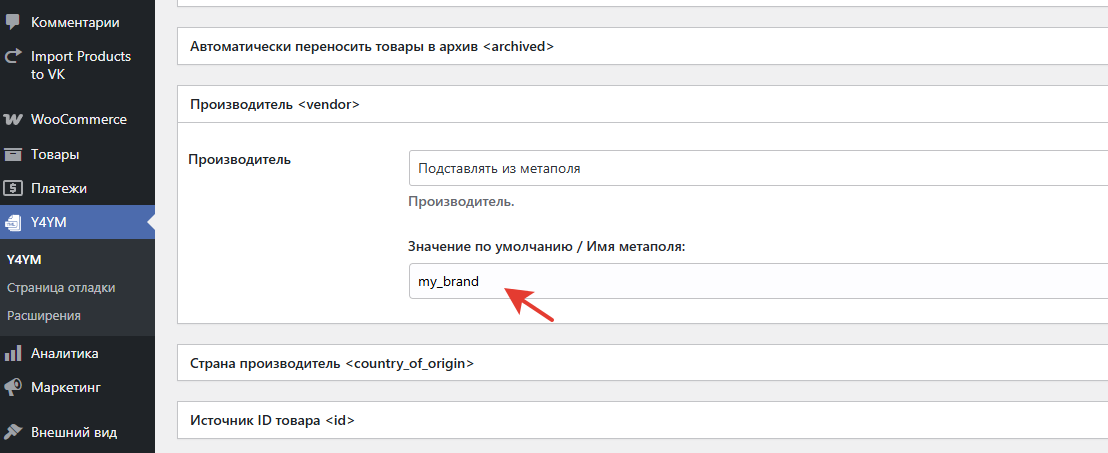Select the Y4YM submenu entry
The width and height of the screenshot is (1108, 453).
tap(24, 260)
